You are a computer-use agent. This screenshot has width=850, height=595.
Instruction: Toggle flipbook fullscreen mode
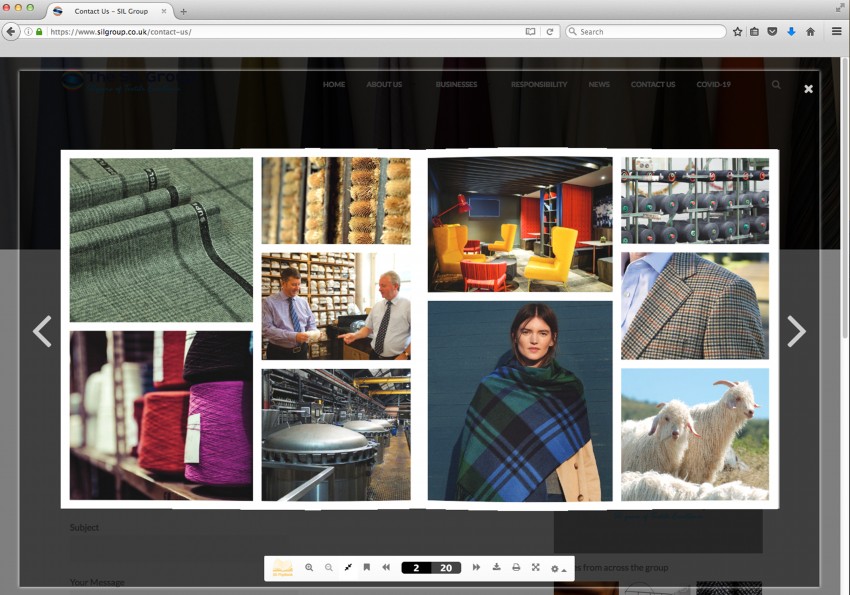(536, 567)
